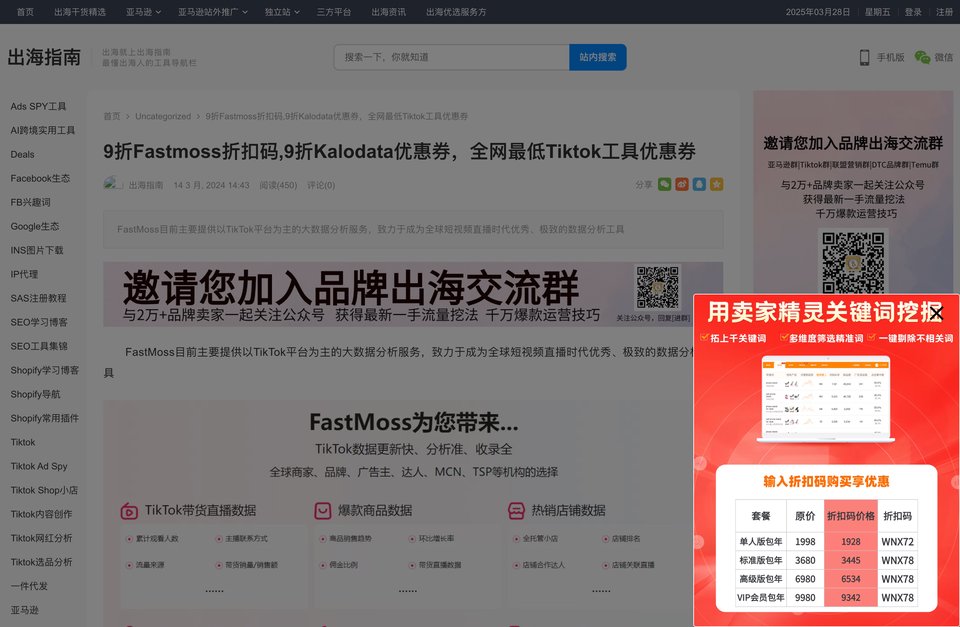Screen dimensions: 960x627
Task: Click the 评论(0) comments link
Action: tap(321, 185)
